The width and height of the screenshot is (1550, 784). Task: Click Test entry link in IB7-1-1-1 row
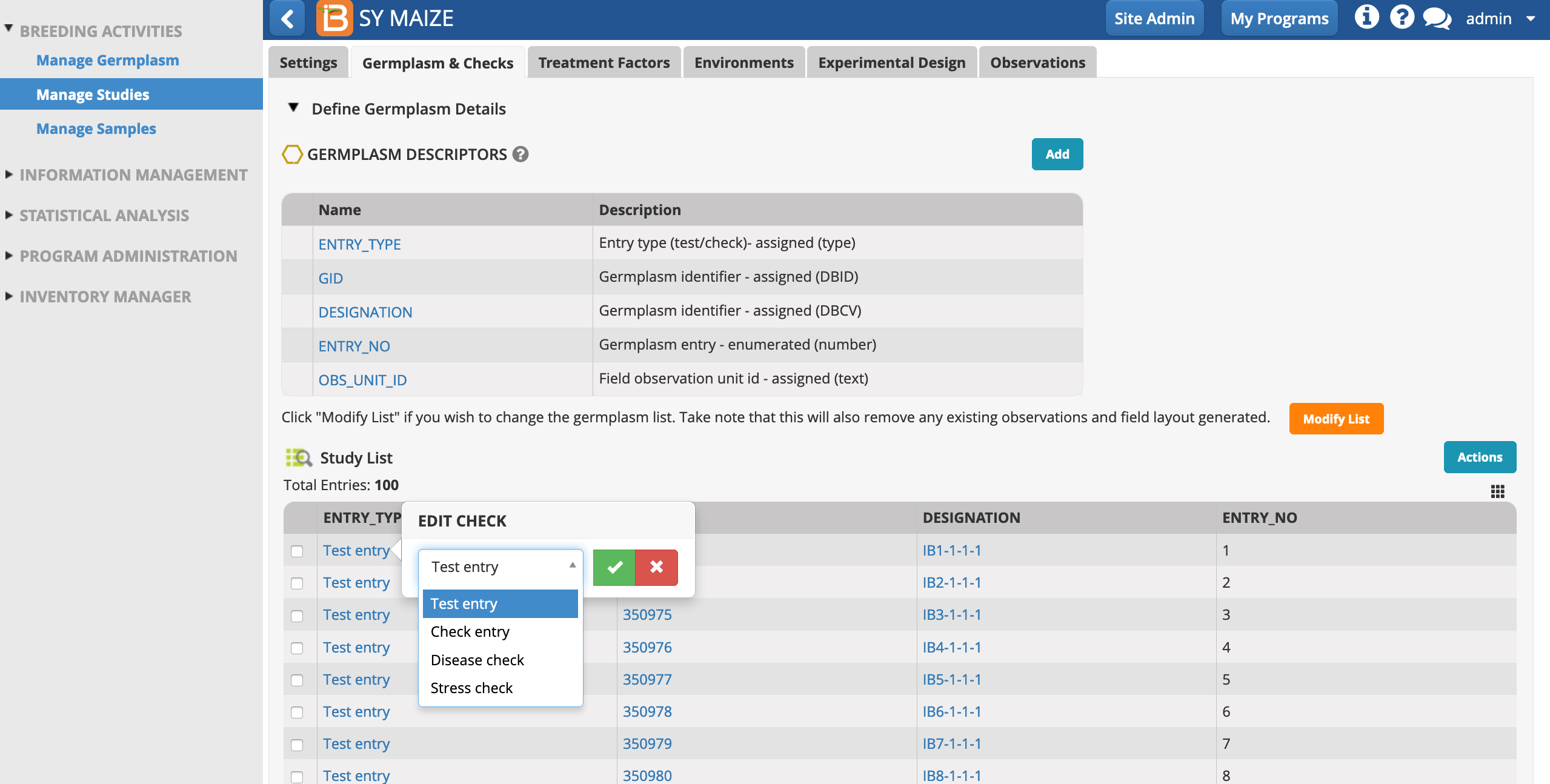click(x=356, y=743)
